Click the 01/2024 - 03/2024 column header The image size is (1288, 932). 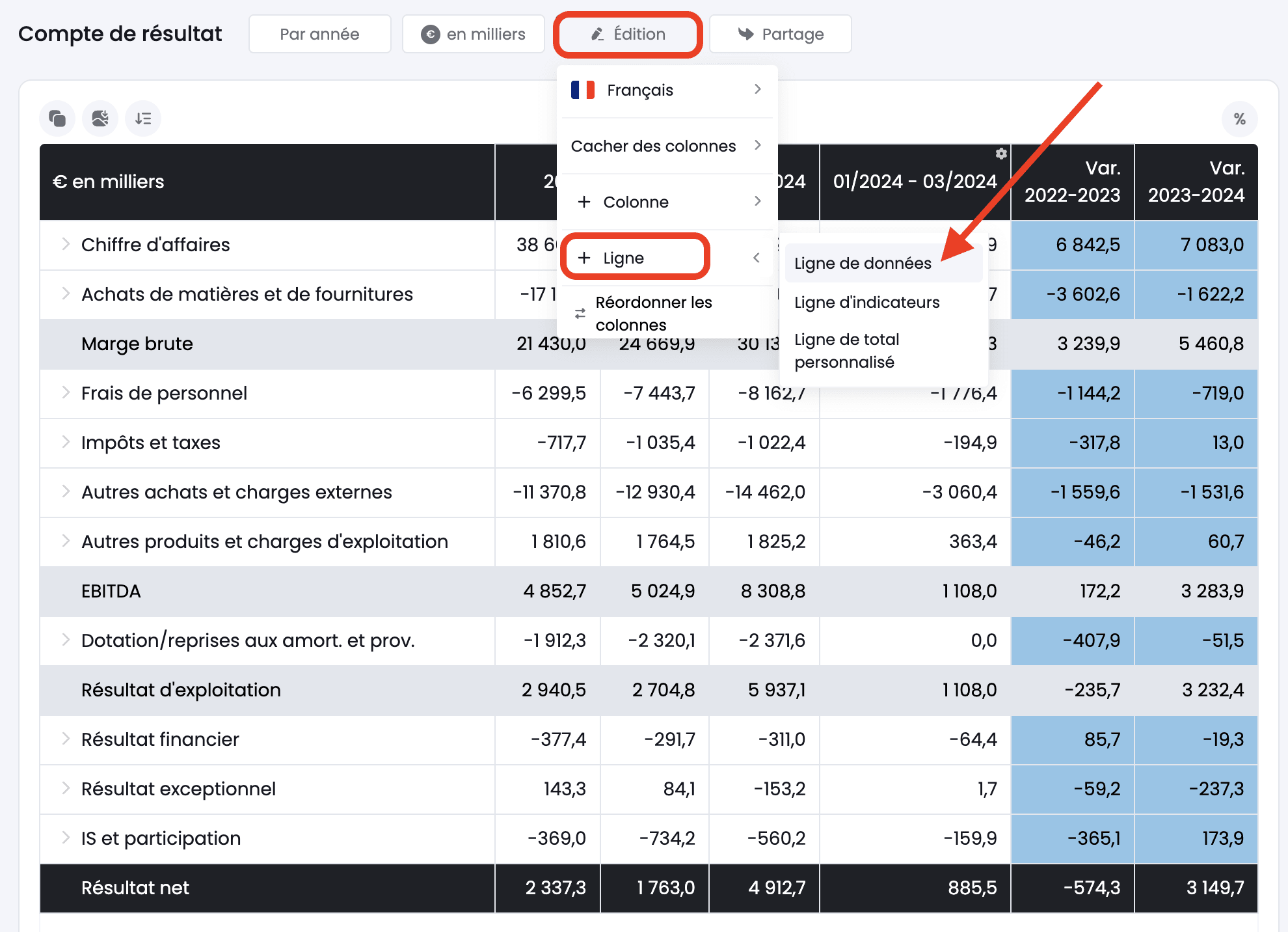click(915, 182)
